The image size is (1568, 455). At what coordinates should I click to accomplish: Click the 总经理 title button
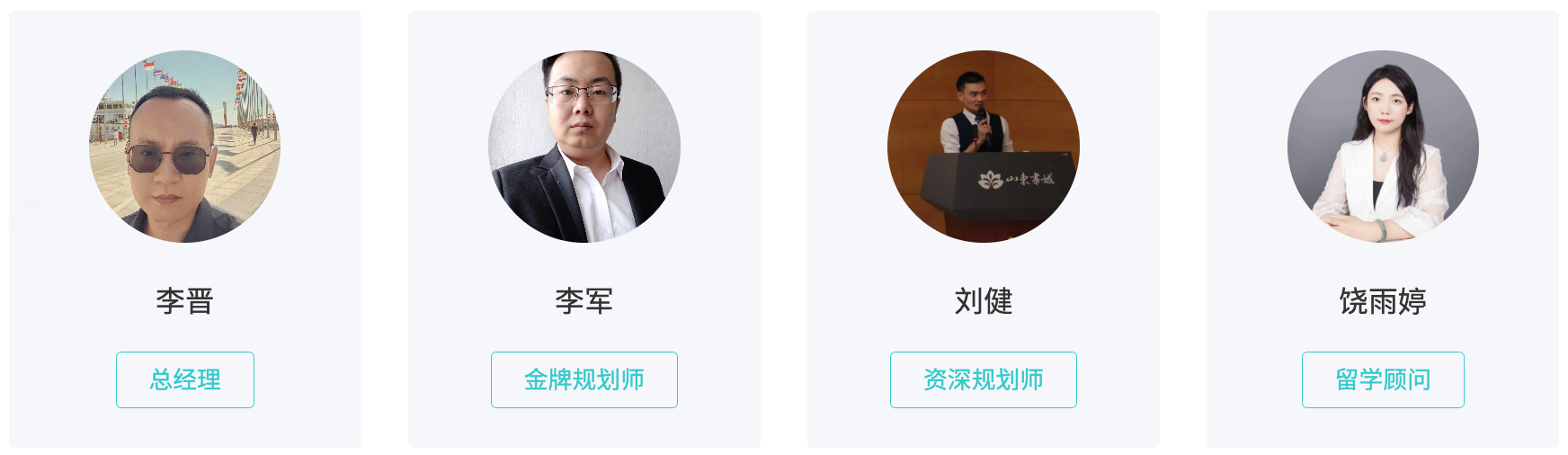coord(185,379)
